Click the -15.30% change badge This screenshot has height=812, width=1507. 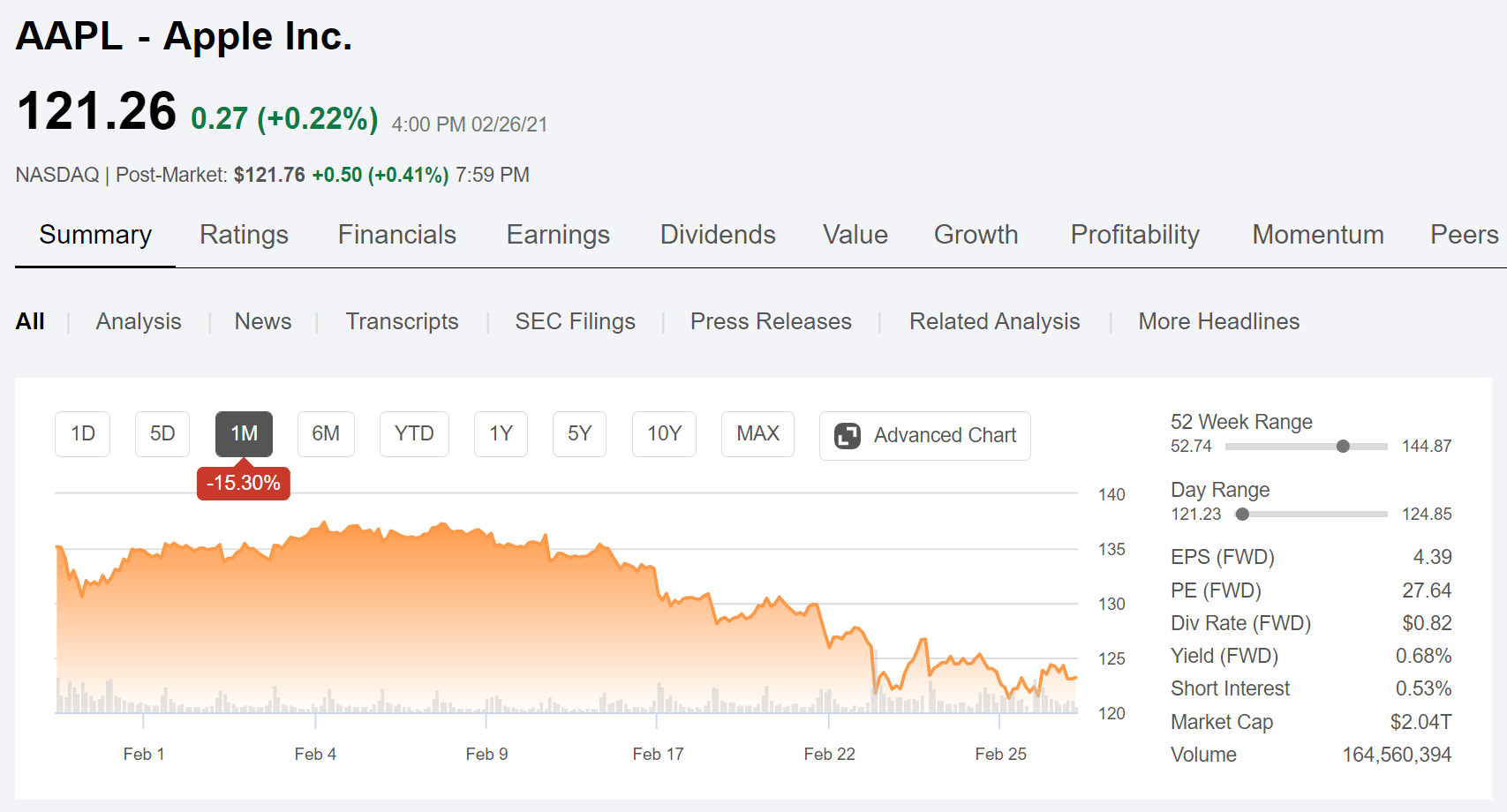pos(244,484)
